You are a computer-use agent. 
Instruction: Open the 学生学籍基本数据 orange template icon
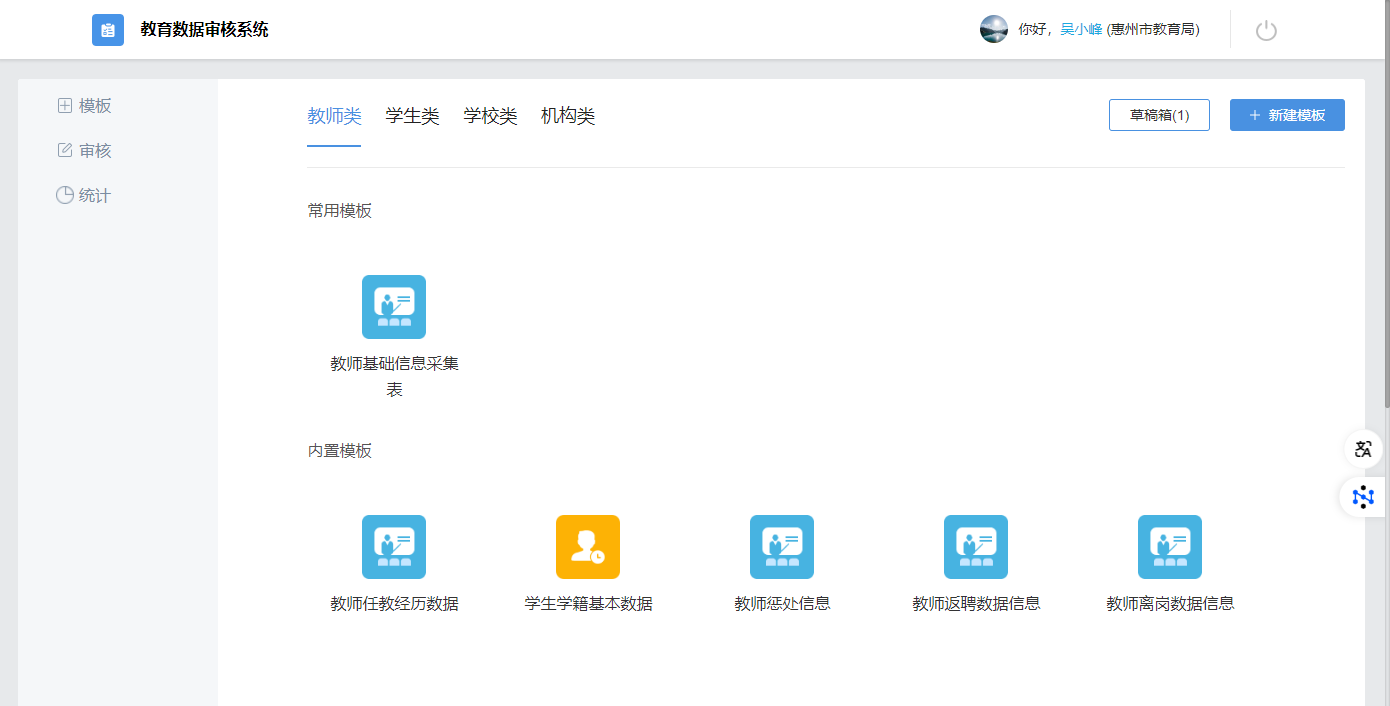click(588, 547)
